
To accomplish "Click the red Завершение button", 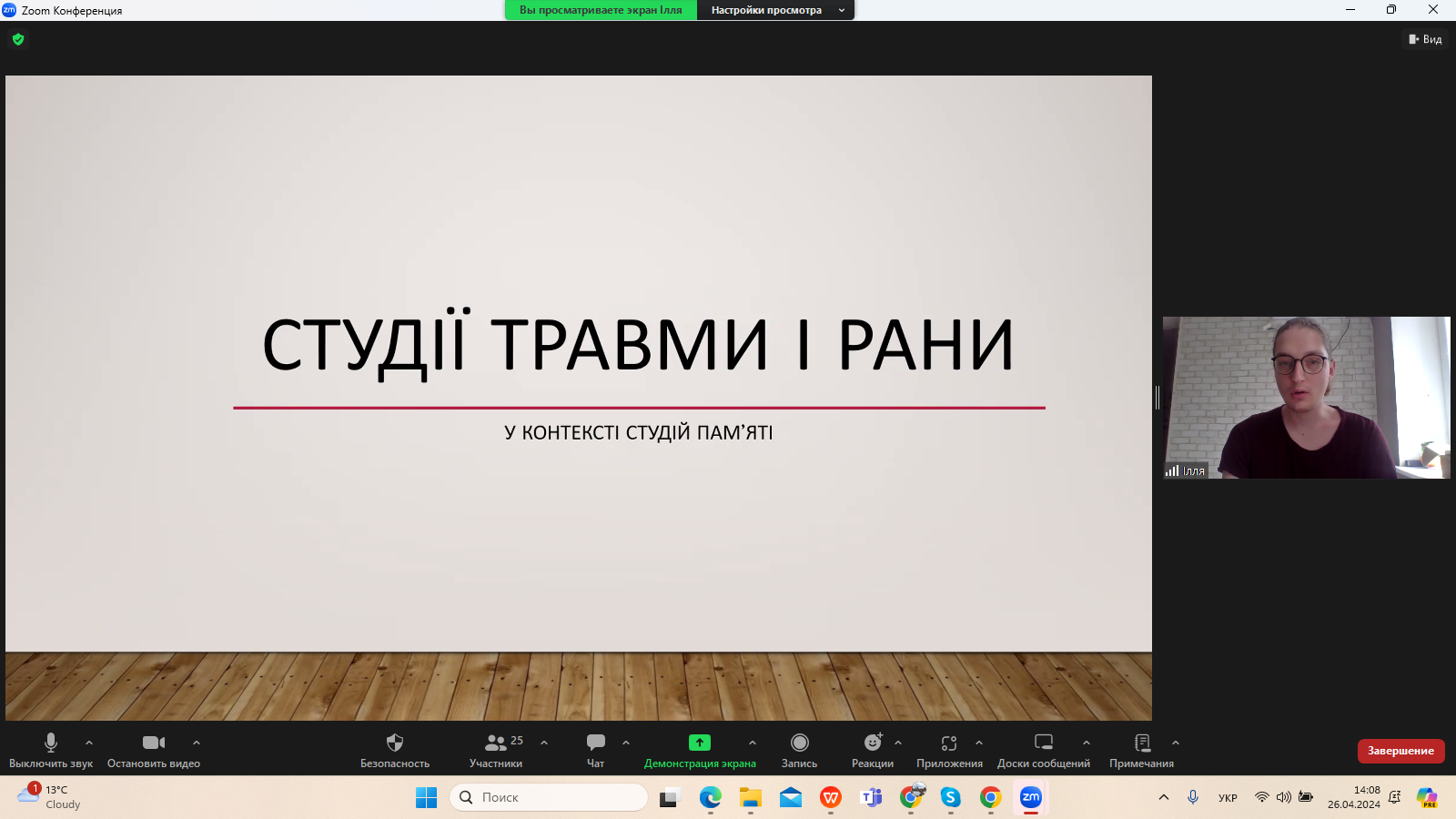I will [x=1400, y=751].
